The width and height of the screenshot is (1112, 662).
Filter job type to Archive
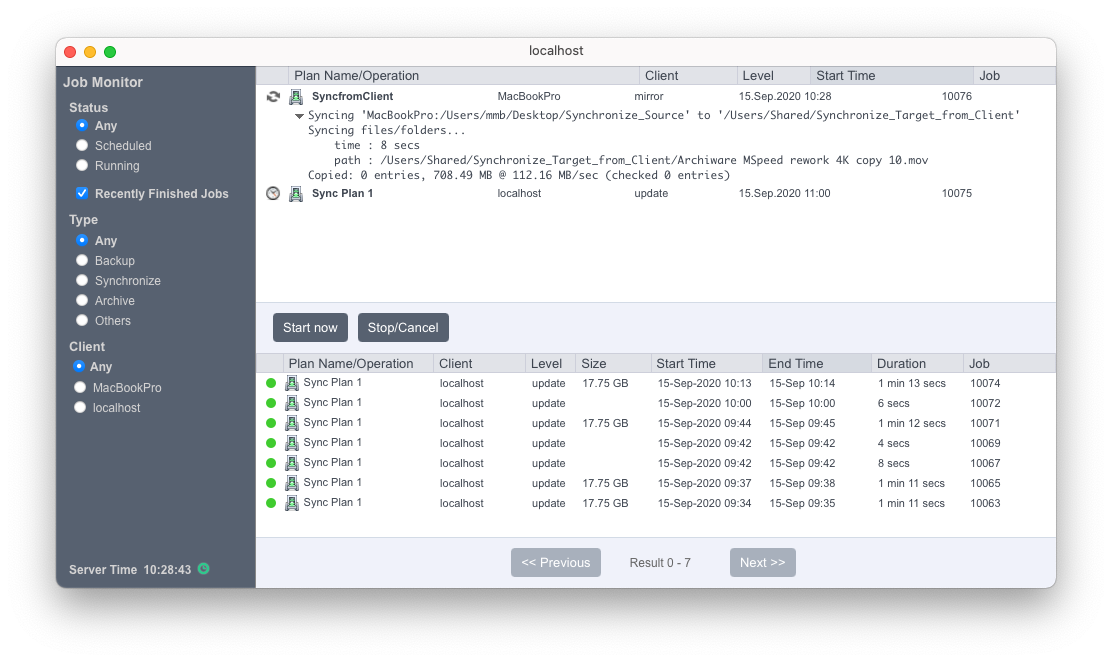(x=82, y=300)
